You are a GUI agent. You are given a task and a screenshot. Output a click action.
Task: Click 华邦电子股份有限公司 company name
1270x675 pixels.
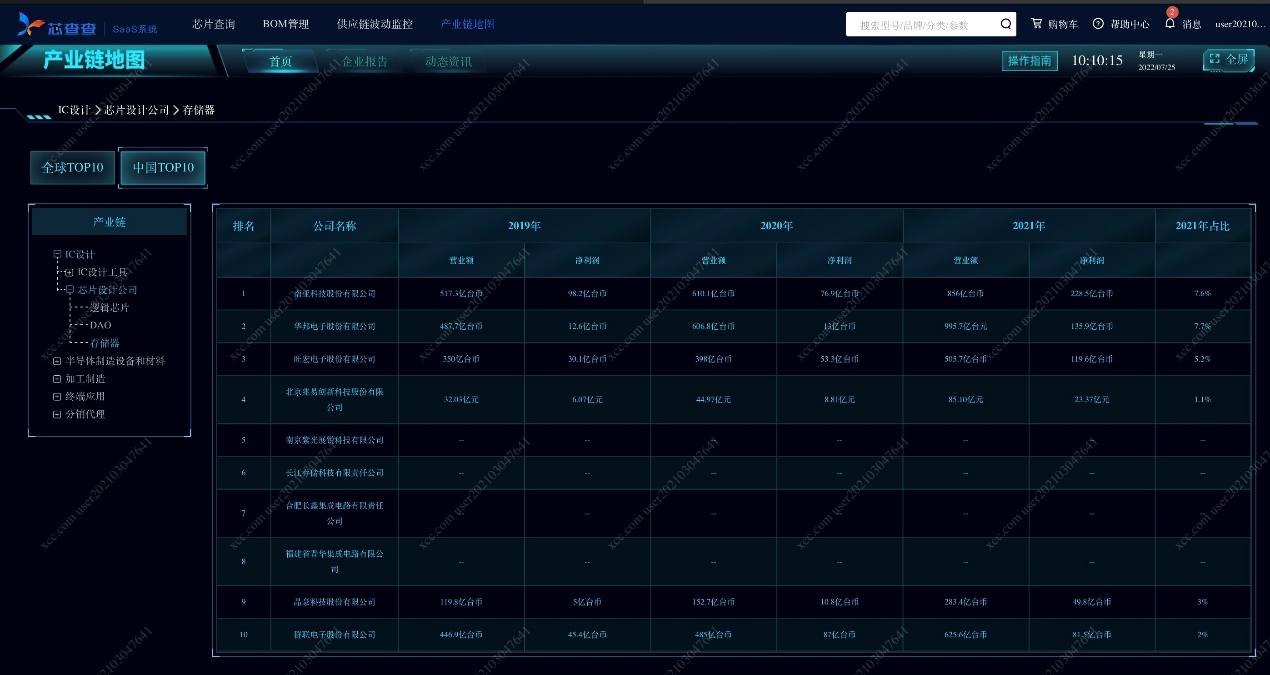[x=334, y=327]
